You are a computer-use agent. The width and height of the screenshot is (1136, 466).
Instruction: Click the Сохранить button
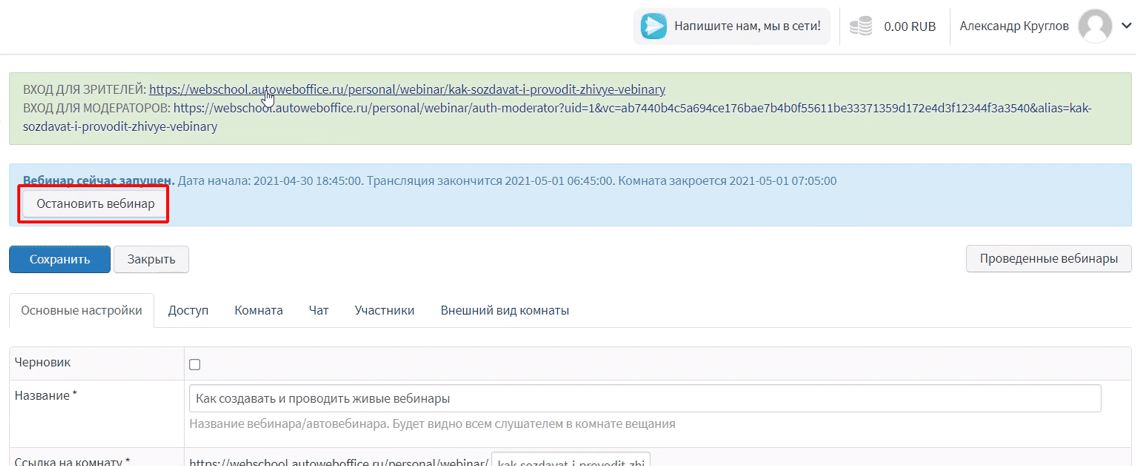point(60,259)
